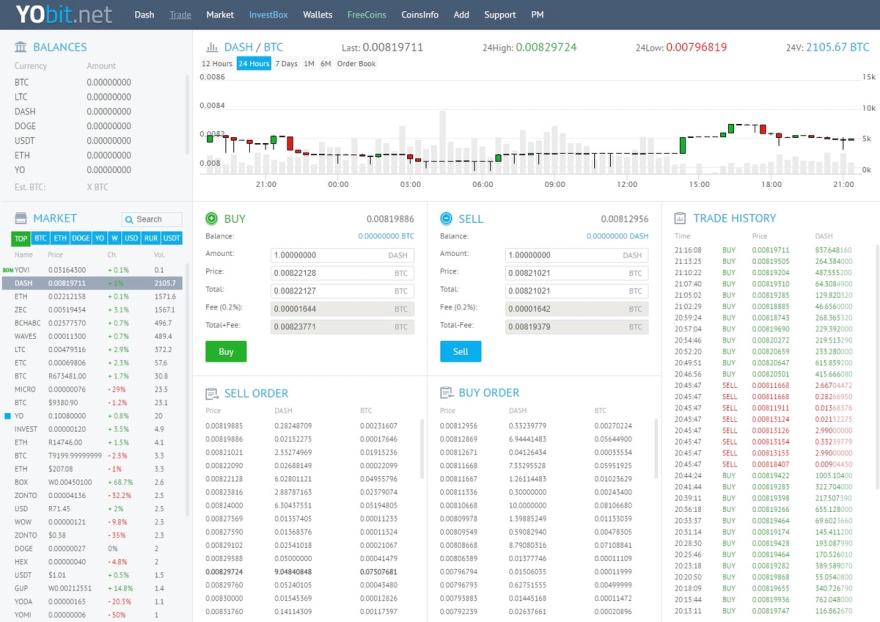
Task: Click the 0.00819886 price beside BUY
Action: click(390, 219)
